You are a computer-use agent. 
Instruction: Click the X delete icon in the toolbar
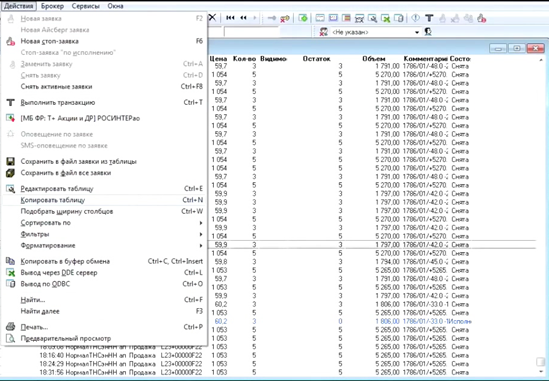212,18
